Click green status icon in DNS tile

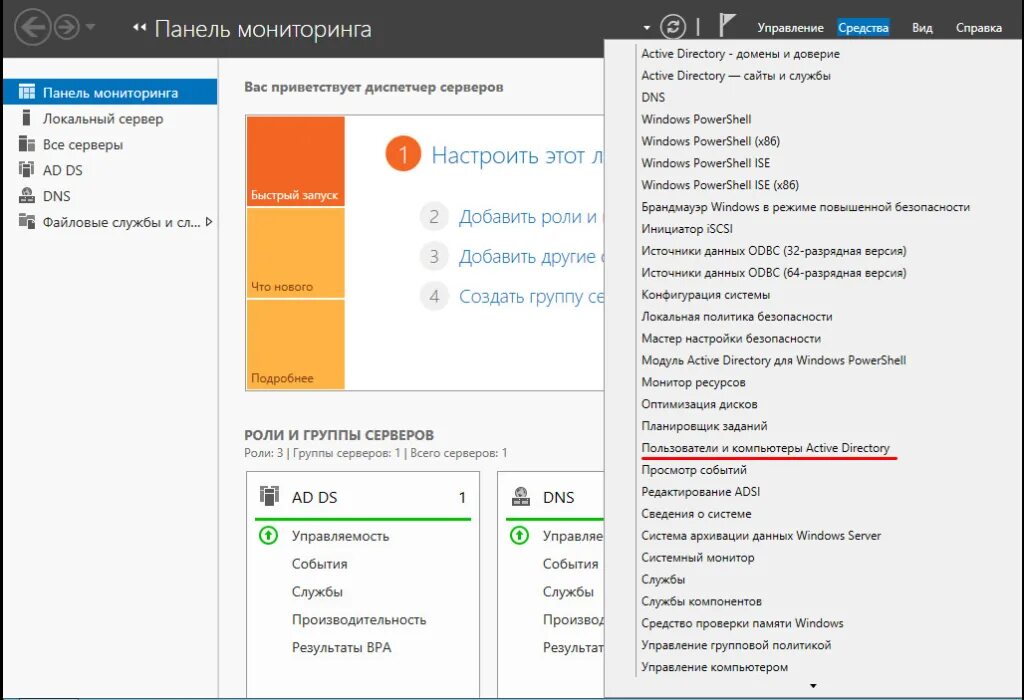(x=519, y=535)
